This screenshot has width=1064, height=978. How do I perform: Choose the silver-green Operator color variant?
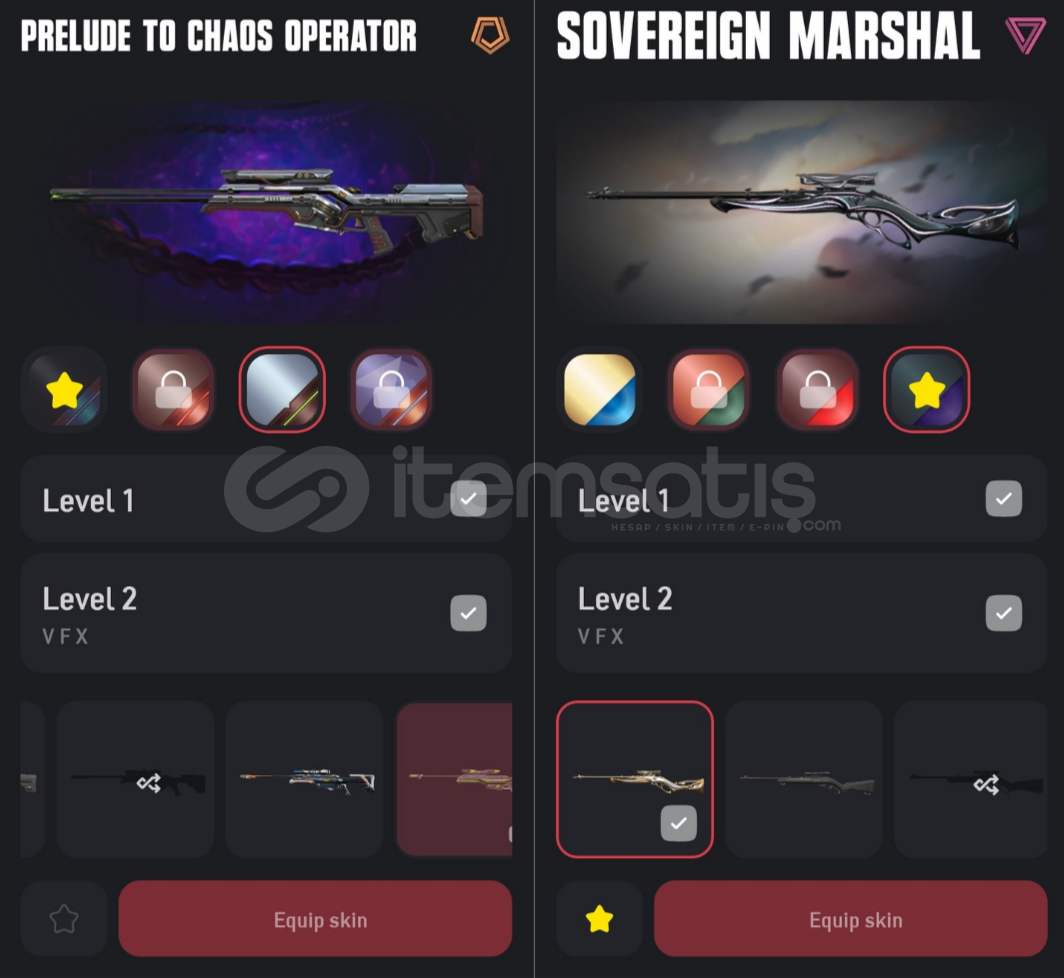[x=282, y=390]
